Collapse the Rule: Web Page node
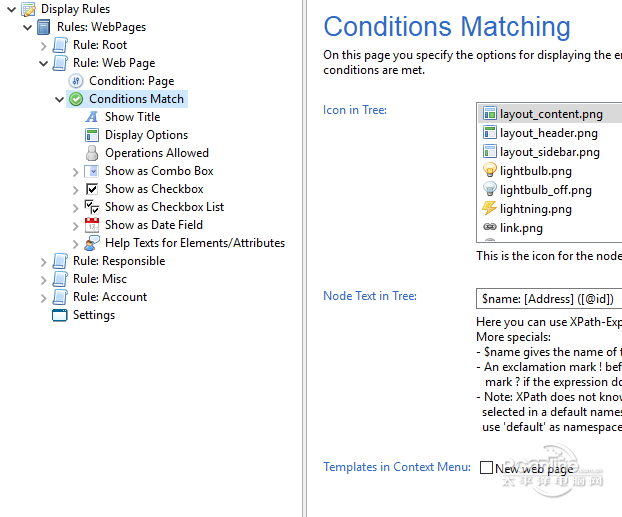Screen dimensions: 622x517 [43, 63]
